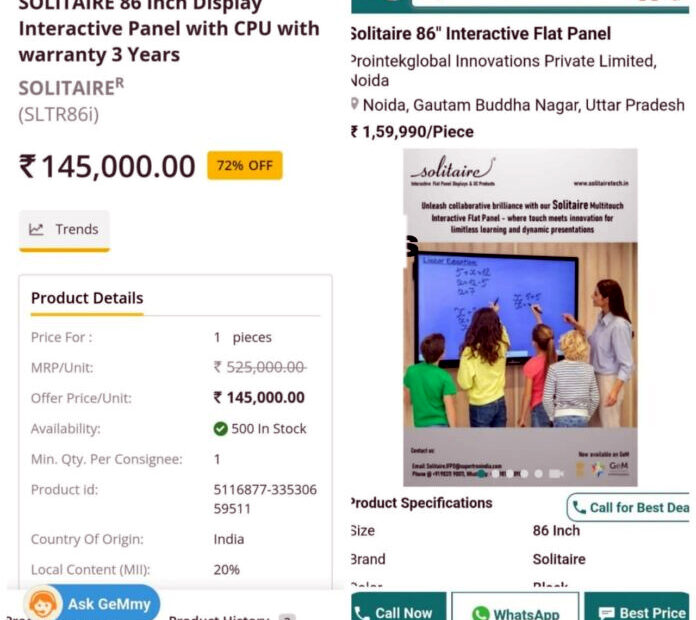Click the chat icon in Best Price

pos(606,613)
